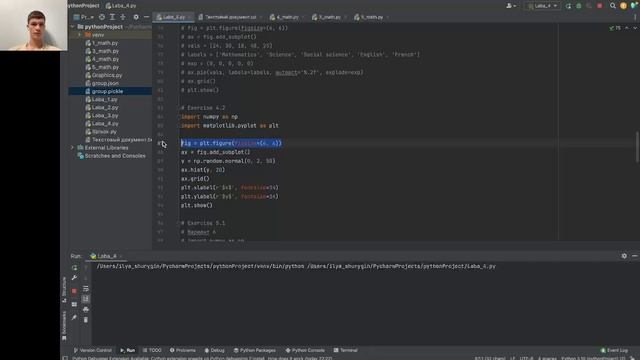
Task: Click the restore layout icon in Run panel
Action: click(74, 304)
